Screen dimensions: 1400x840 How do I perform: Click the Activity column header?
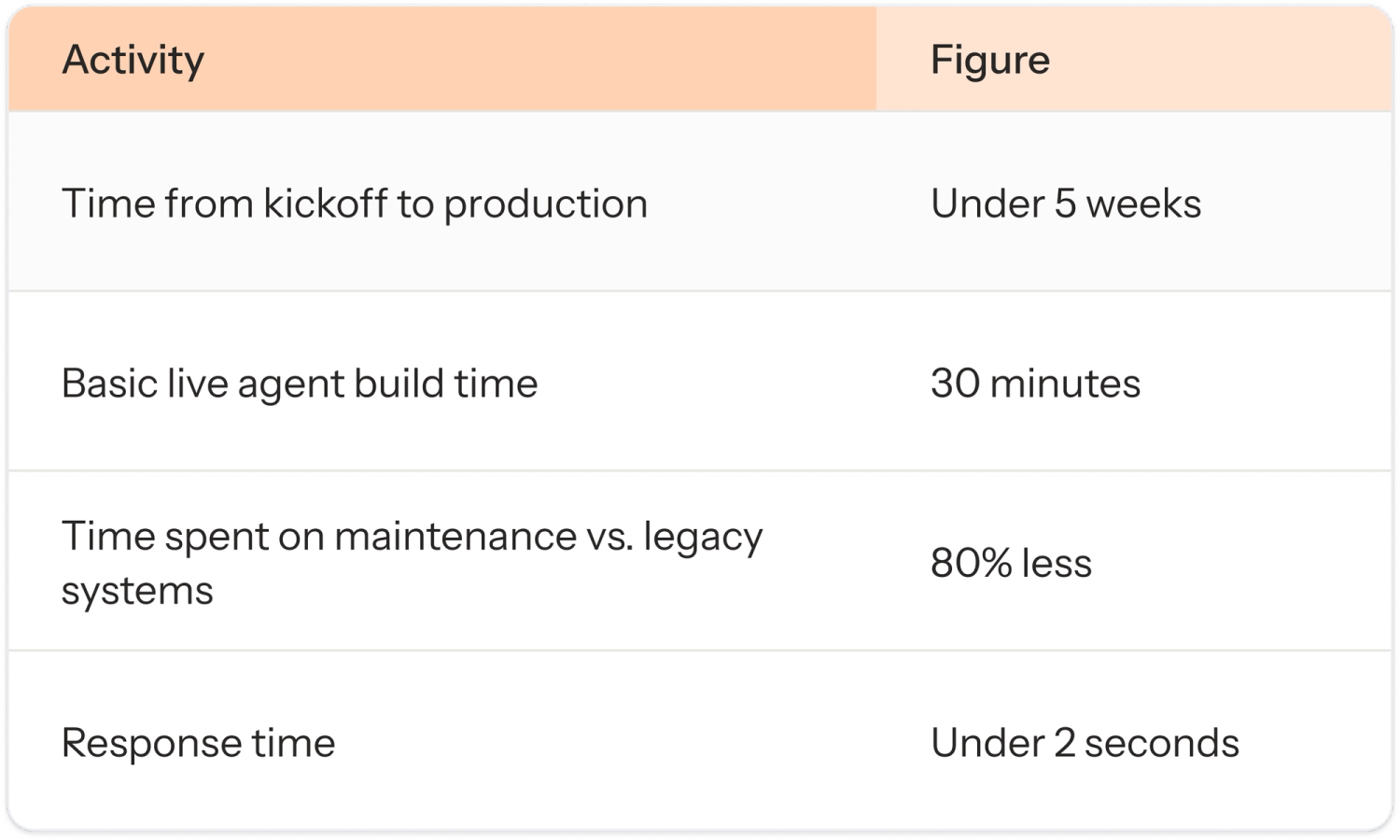click(133, 61)
